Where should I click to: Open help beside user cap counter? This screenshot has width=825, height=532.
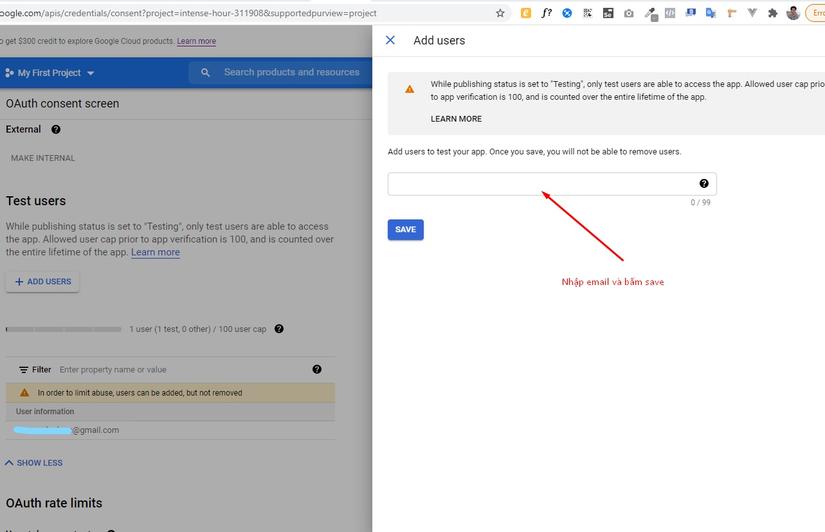coord(279,329)
